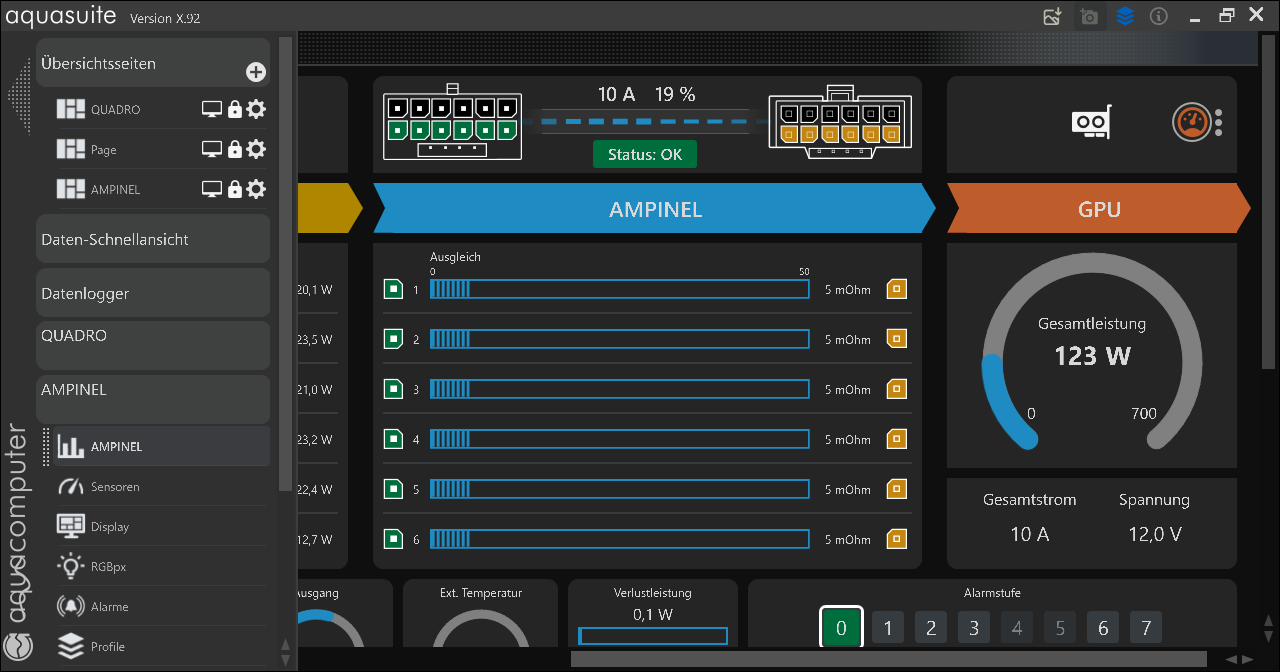
Task: Select alarm level 3 button
Action: click(974, 628)
